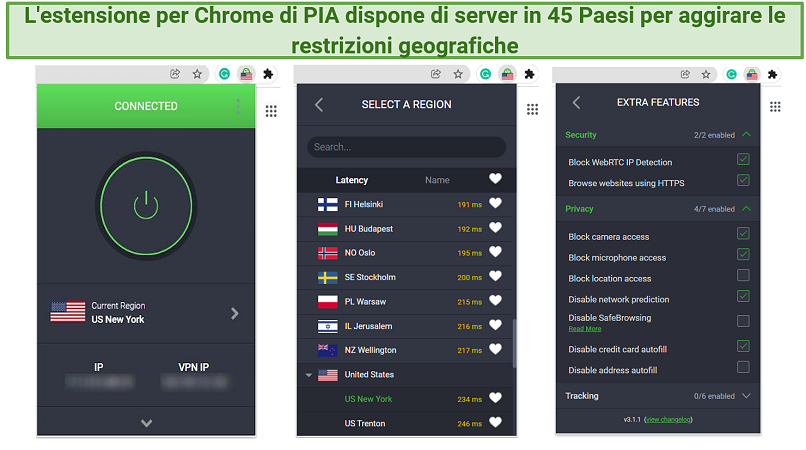Open the three-dot menu in Connected panel

click(x=238, y=106)
